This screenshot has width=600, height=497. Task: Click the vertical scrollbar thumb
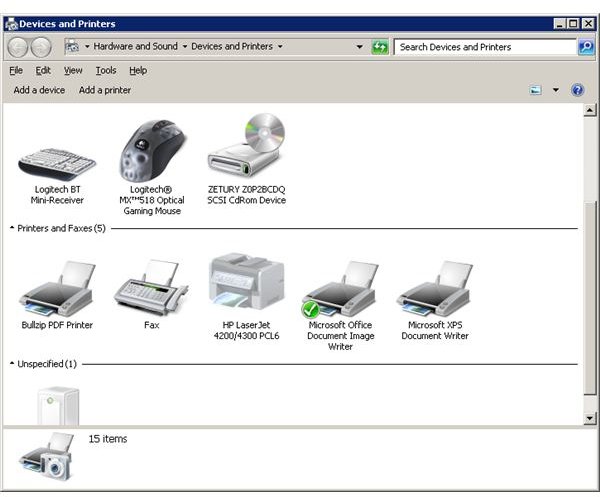(590, 298)
